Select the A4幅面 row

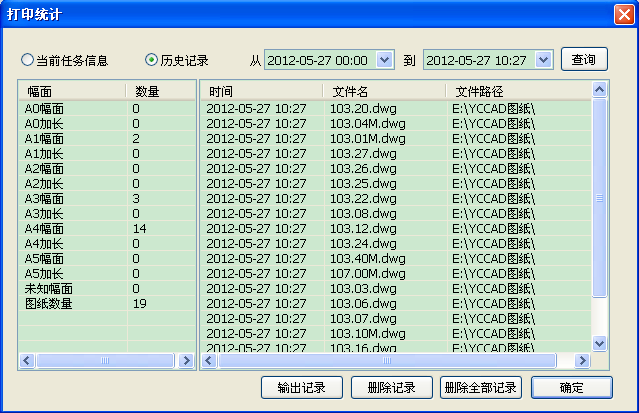pos(107,228)
